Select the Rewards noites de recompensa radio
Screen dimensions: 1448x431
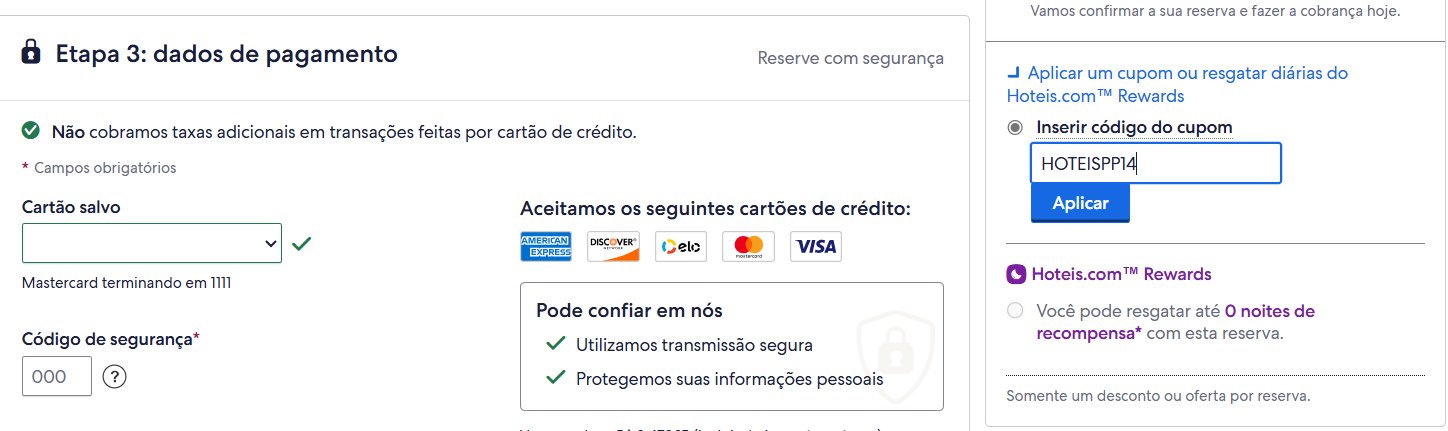point(1016,311)
